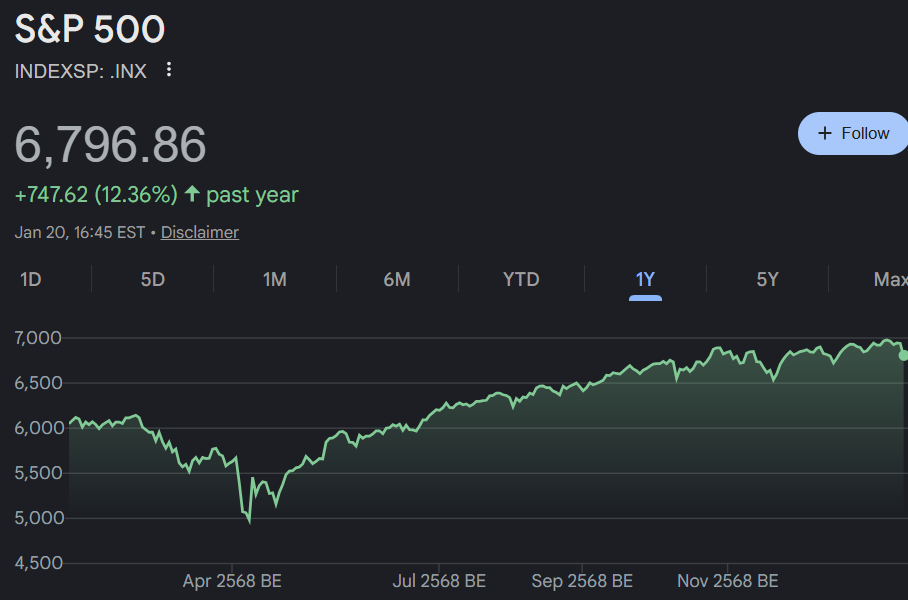Viewport: 908px width, 600px height.
Task: Click the active 1Y tab
Action: [645, 279]
